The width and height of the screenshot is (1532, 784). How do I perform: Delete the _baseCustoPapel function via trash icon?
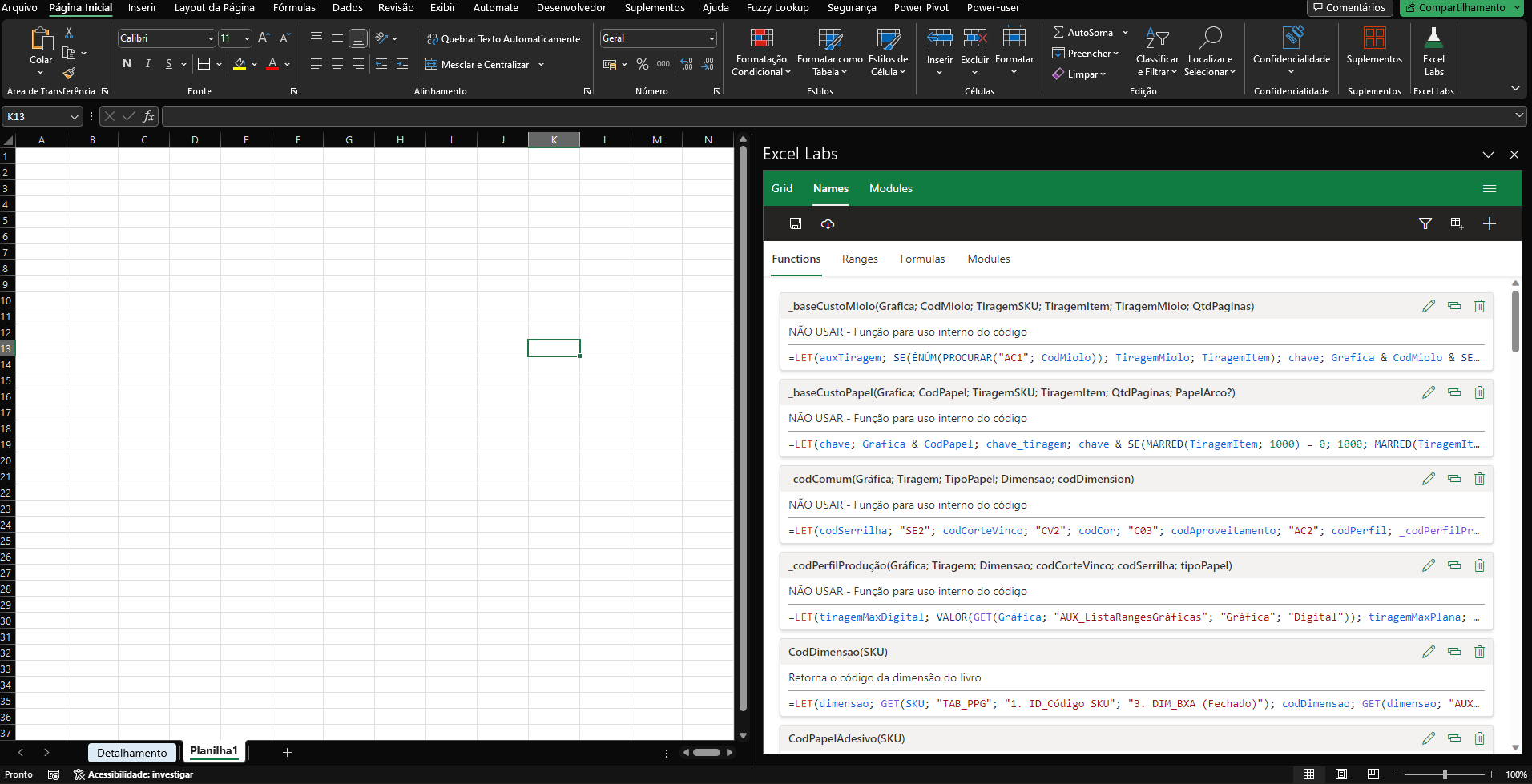click(x=1480, y=392)
